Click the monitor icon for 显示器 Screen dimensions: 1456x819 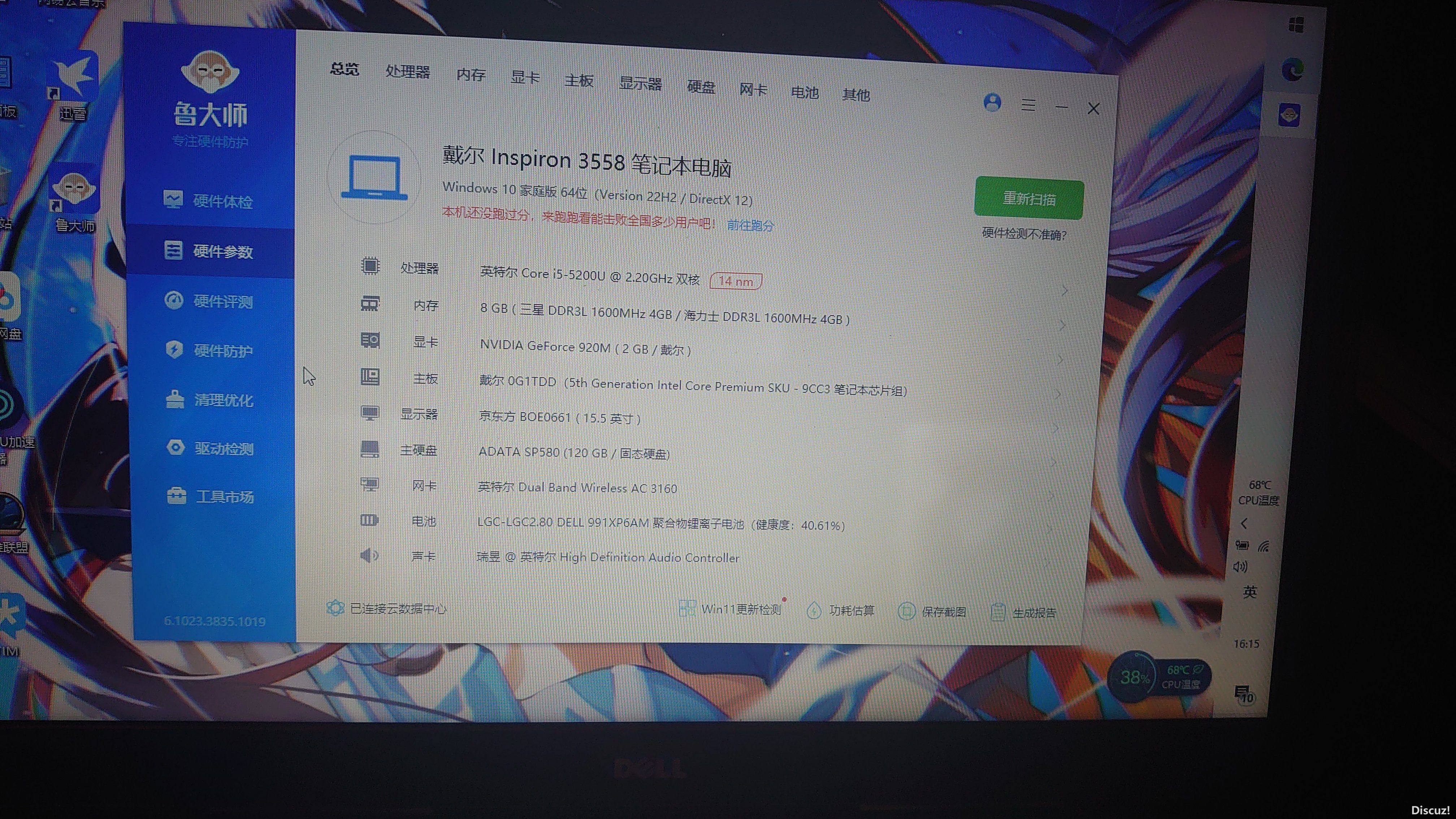click(x=370, y=413)
